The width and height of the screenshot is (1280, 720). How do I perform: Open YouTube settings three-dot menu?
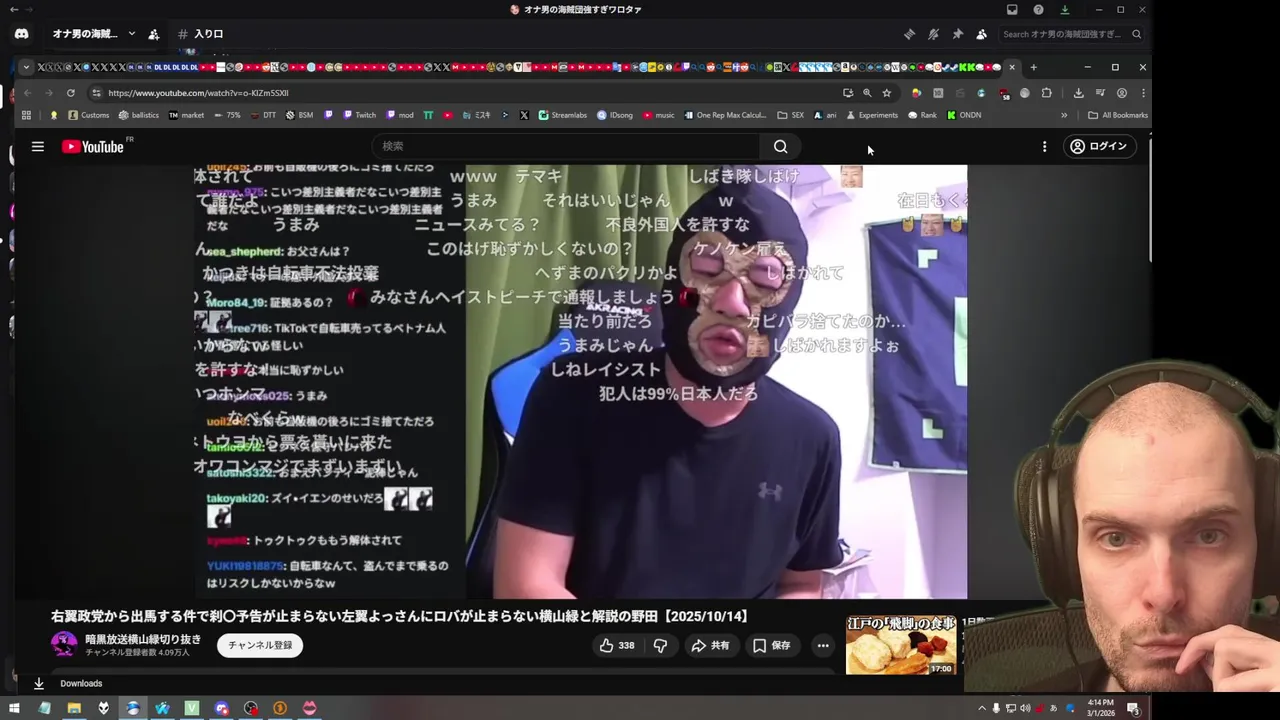1044,146
